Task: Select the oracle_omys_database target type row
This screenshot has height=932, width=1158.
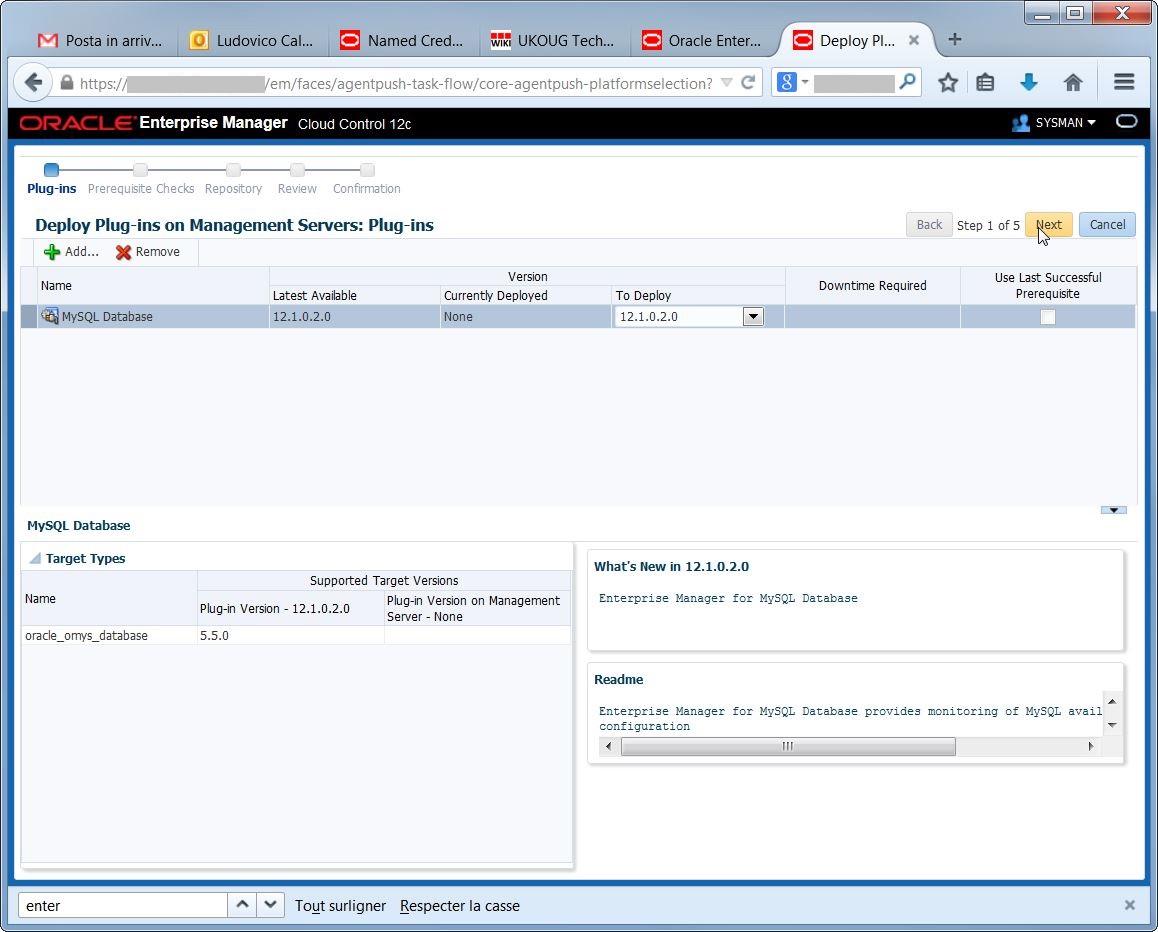Action: click(x=296, y=636)
